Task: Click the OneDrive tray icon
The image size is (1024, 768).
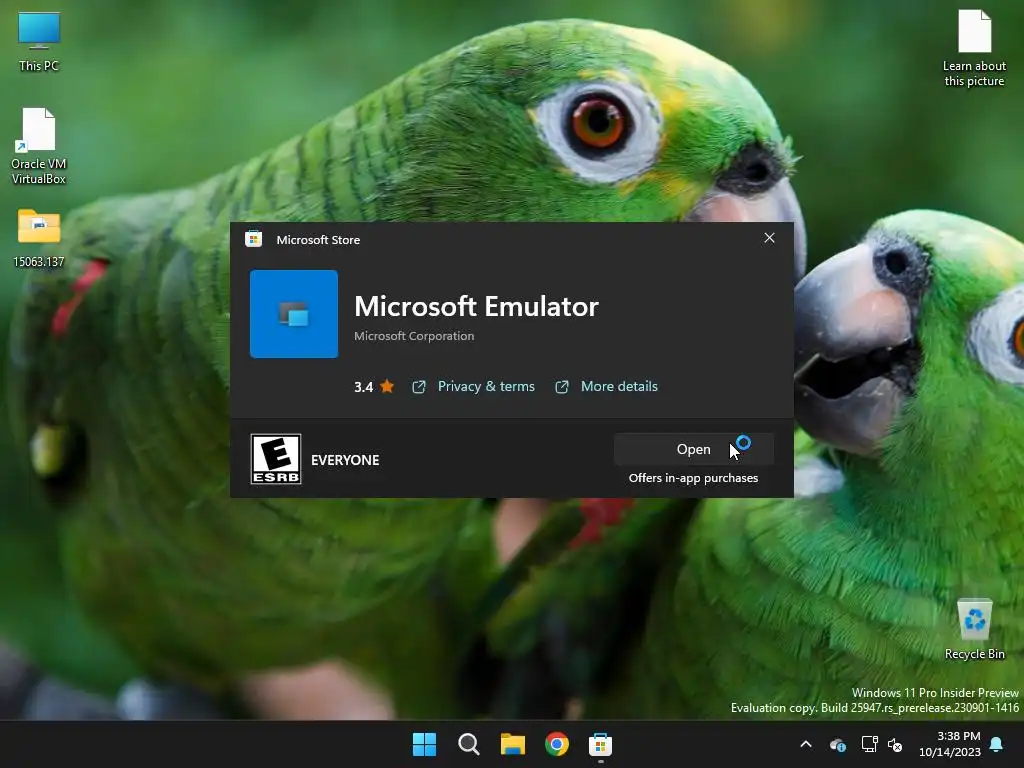Action: 838,744
